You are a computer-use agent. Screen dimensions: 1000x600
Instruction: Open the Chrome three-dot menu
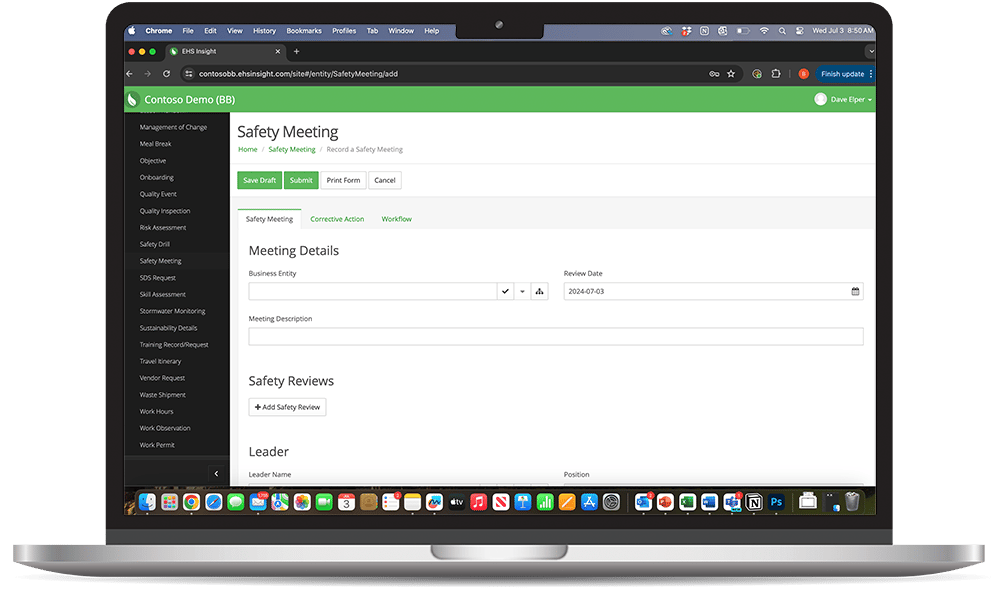pos(871,74)
